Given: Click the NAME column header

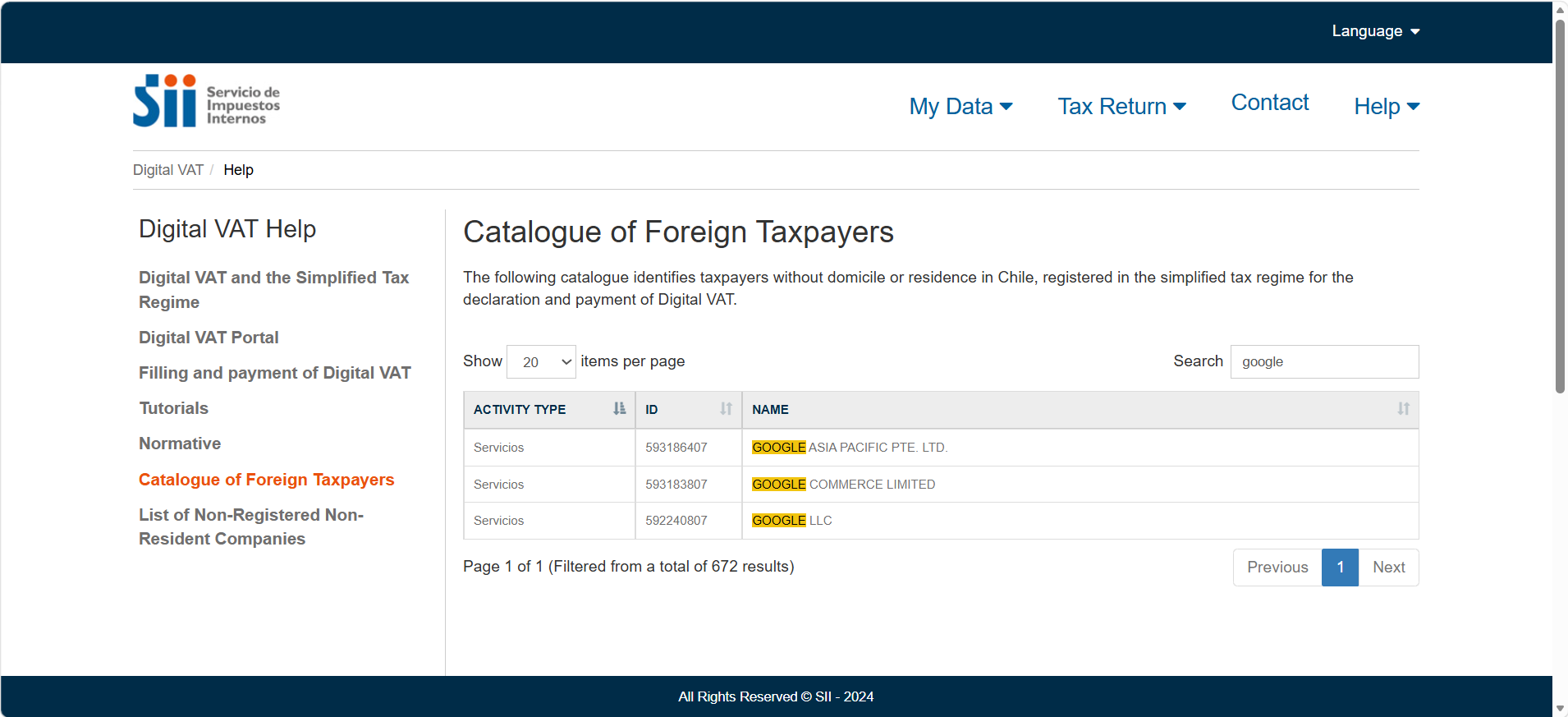Looking at the screenshot, I should pyautogui.click(x=1080, y=410).
